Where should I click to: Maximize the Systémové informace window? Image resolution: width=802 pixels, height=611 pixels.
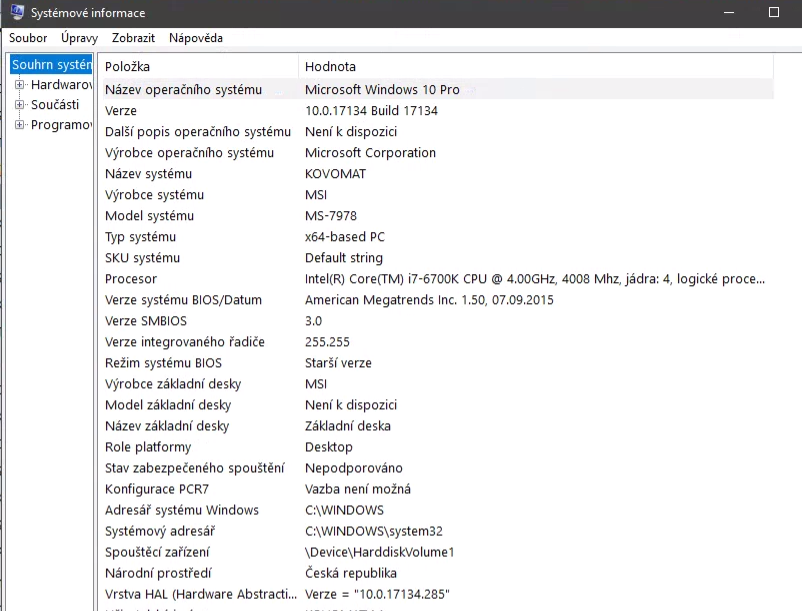[773, 13]
